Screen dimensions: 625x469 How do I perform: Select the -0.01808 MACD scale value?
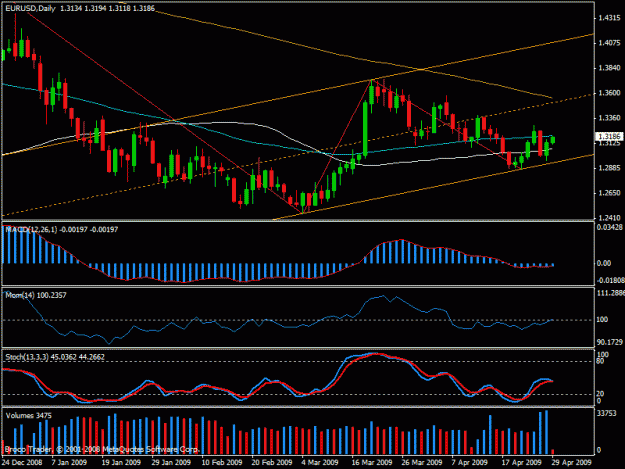pos(610,281)
